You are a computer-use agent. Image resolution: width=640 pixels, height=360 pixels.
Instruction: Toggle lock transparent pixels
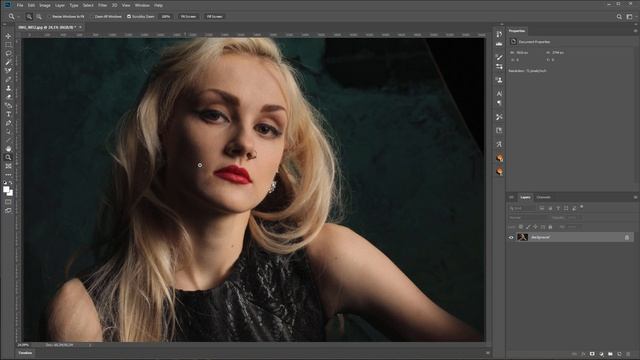pyautogui.click(x=521, y=227)
